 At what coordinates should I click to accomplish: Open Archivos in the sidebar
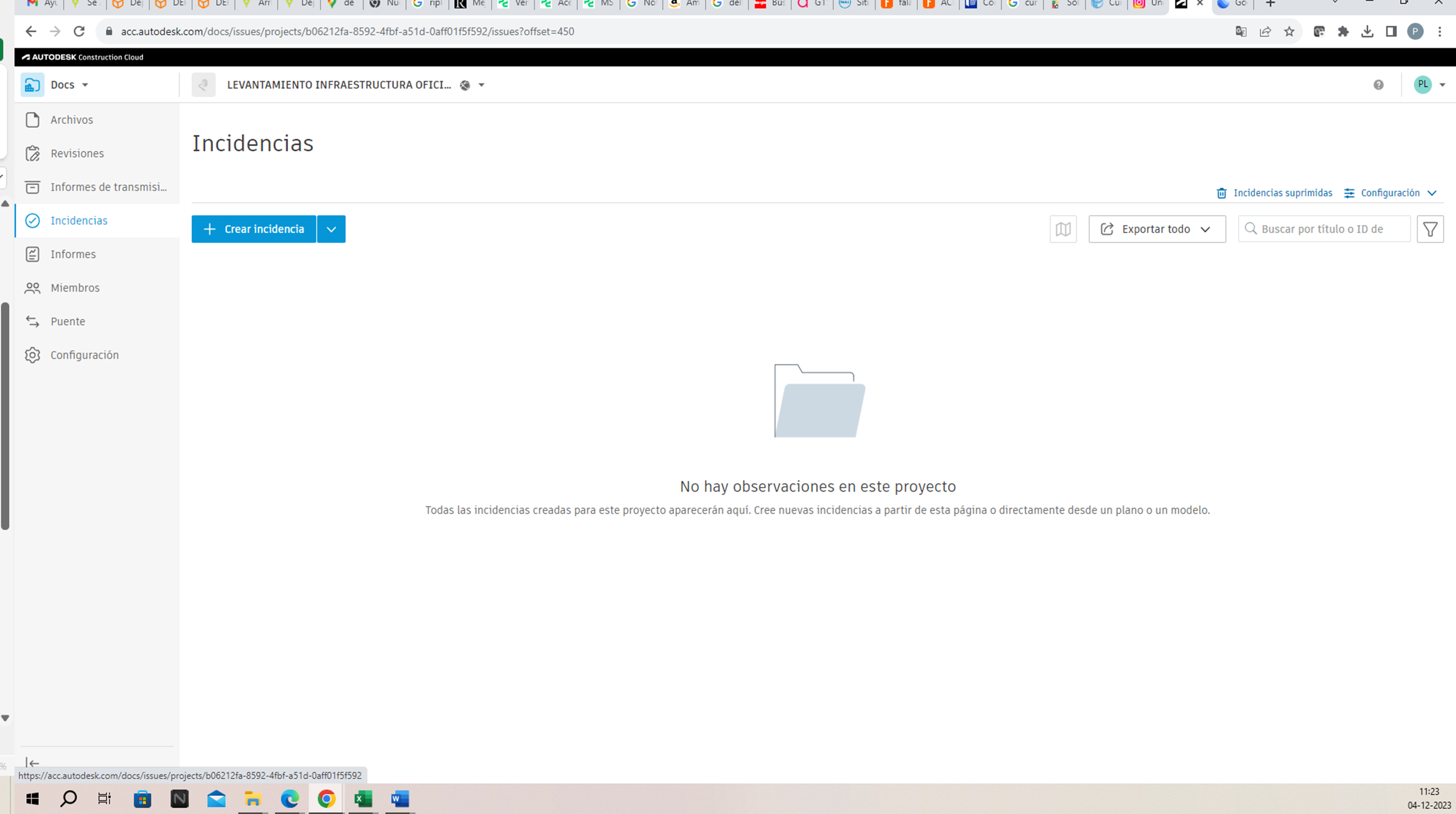pyautogui.click(x=72, y=120)
